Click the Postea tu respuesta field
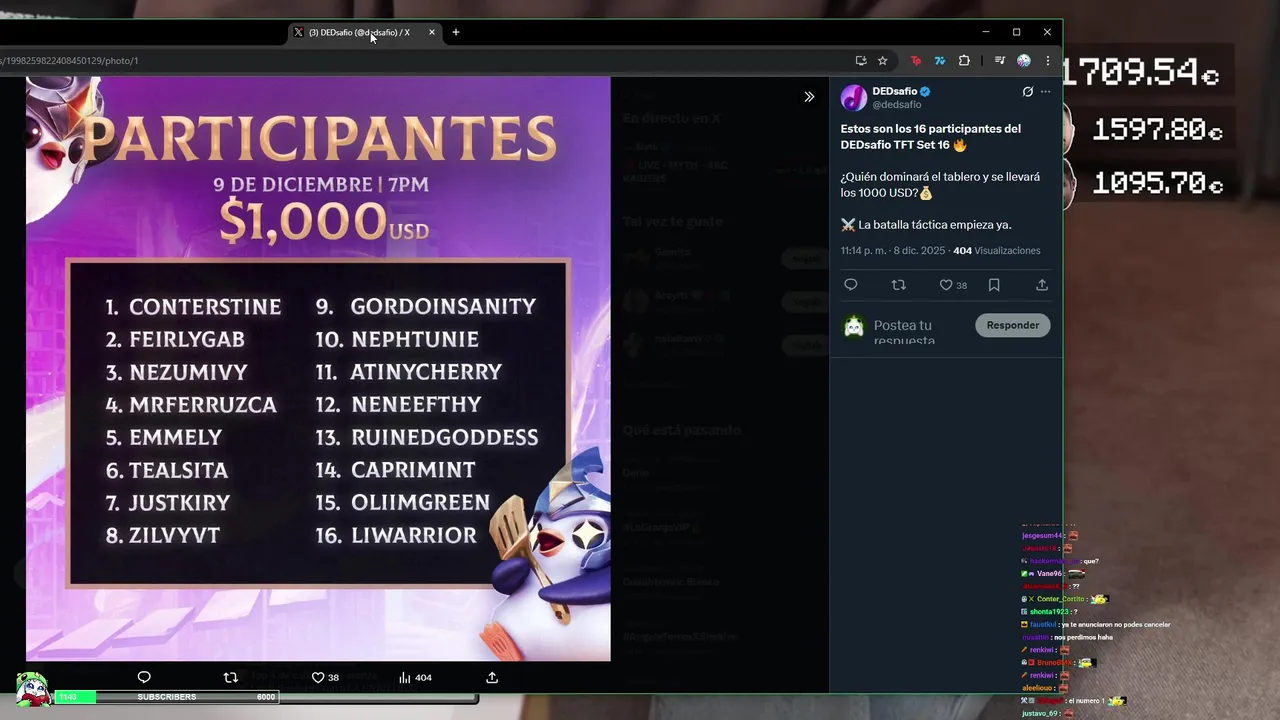 (904, 332)
